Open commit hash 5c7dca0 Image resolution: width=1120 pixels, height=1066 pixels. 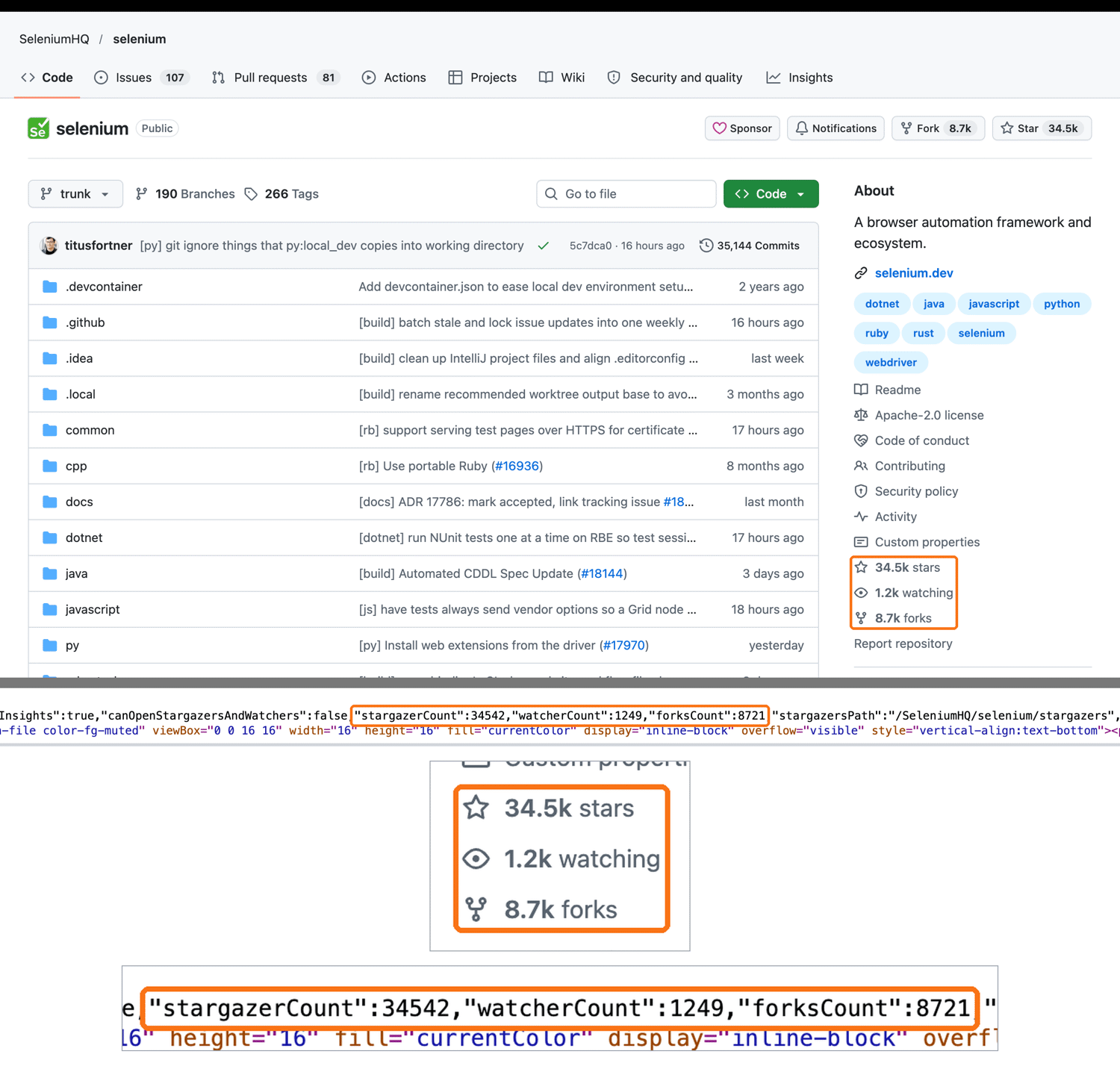(590, 246)
